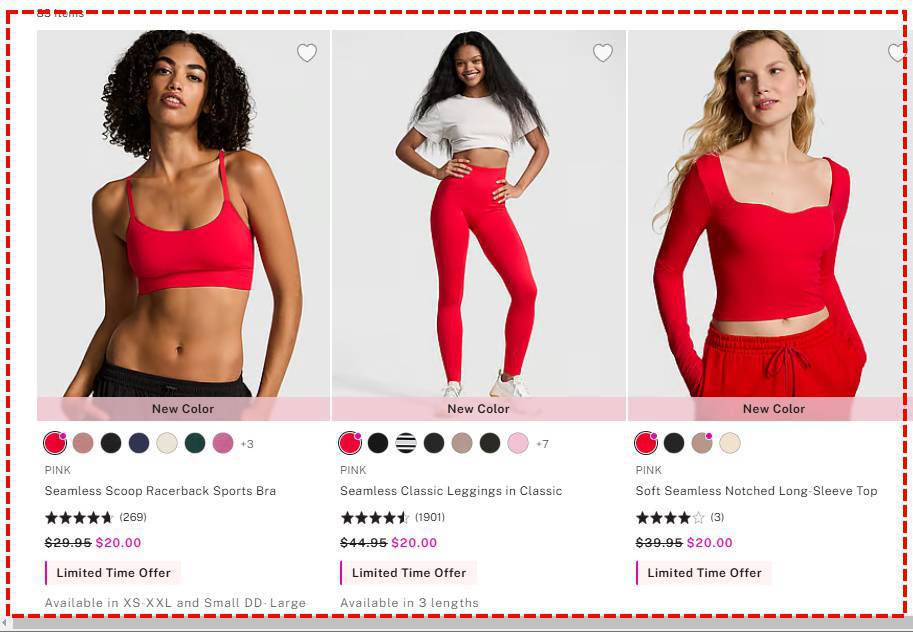Select navy swatch for the Sports Bra
This screenshot has width=913, height=632.
(139, 443)
